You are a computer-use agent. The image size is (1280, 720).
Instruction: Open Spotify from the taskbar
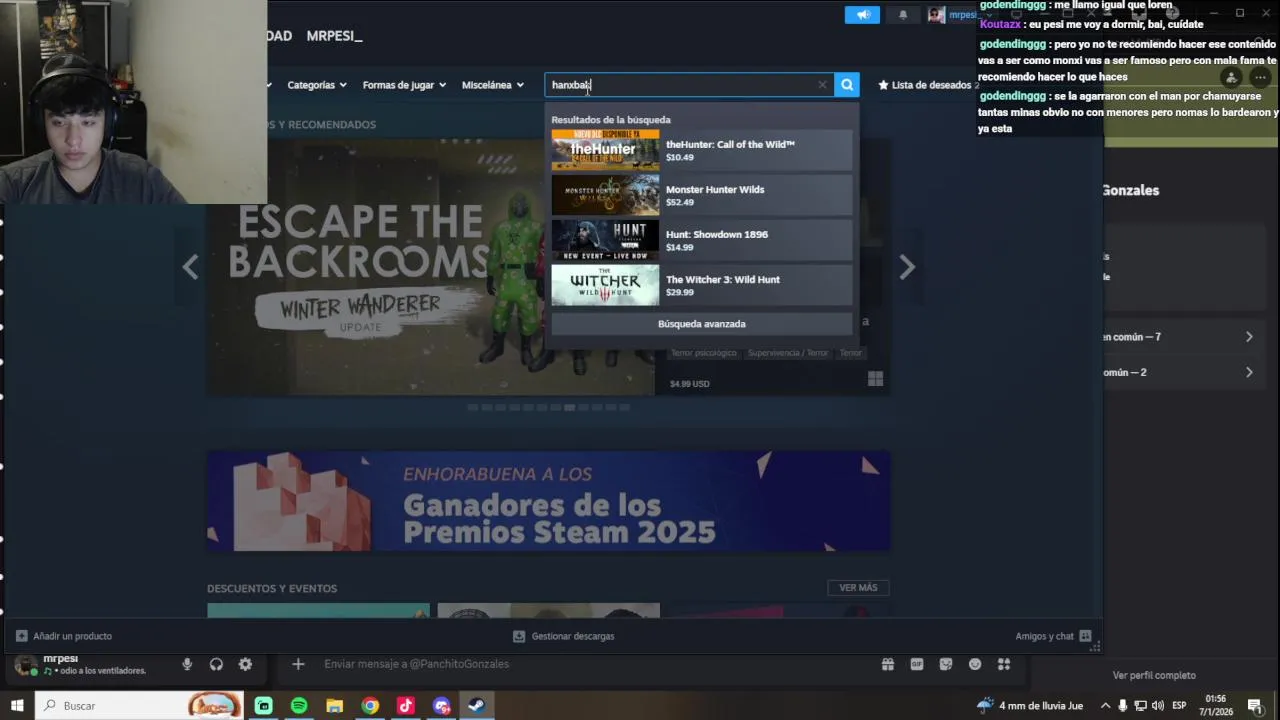tap(299, 706)
